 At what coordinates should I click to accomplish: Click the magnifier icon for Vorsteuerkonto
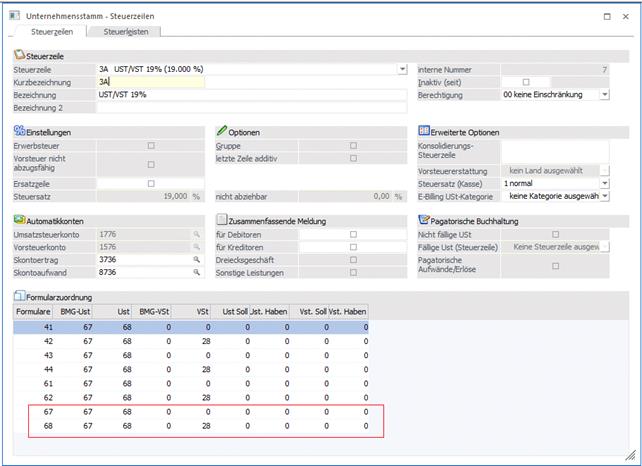click(197, 246)
